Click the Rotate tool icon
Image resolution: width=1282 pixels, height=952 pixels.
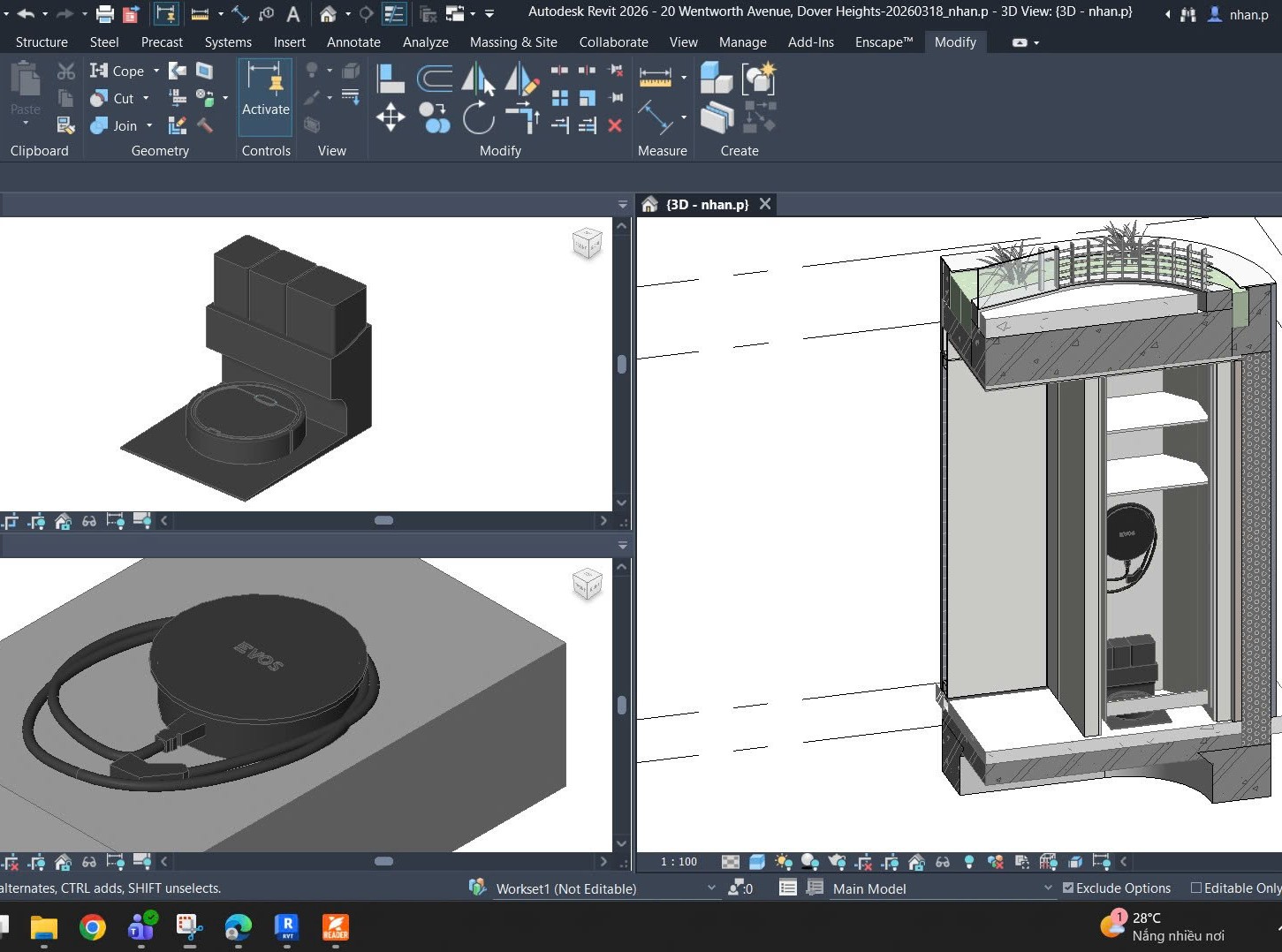tap(478, 117)
